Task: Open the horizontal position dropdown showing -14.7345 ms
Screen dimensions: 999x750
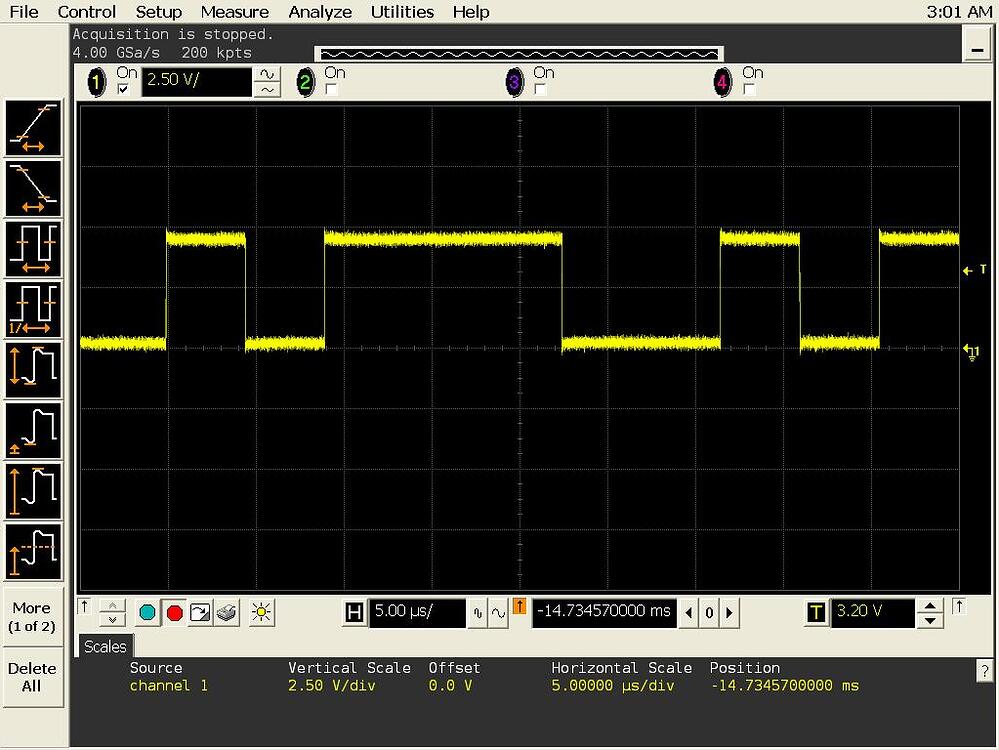Action: tap(604, 612)
